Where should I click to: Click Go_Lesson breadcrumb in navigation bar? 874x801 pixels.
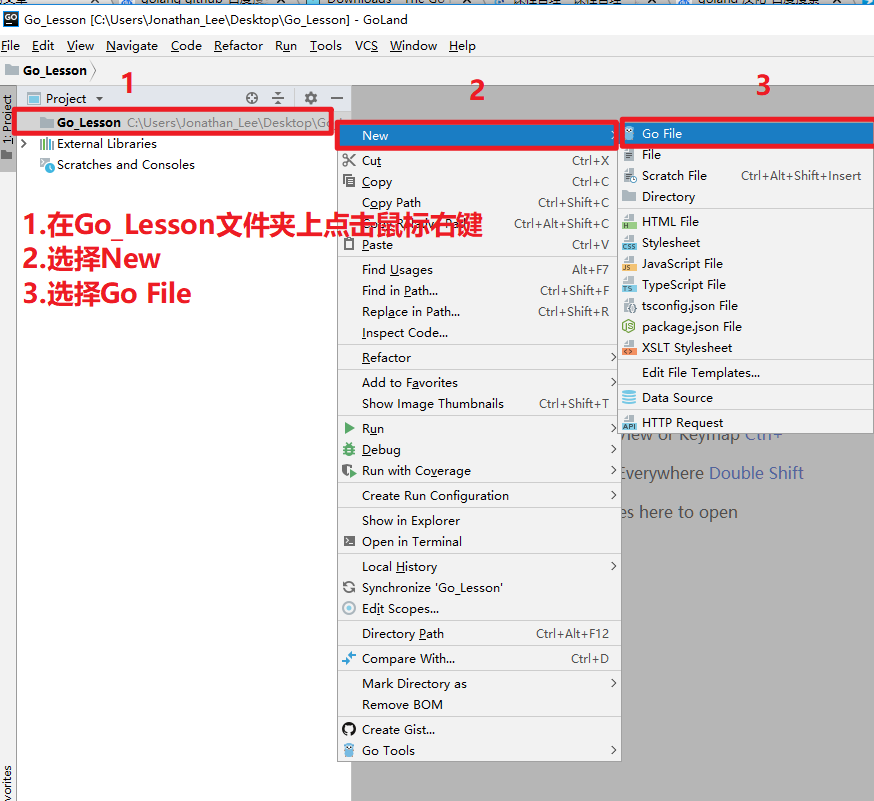tap(55, 70)
